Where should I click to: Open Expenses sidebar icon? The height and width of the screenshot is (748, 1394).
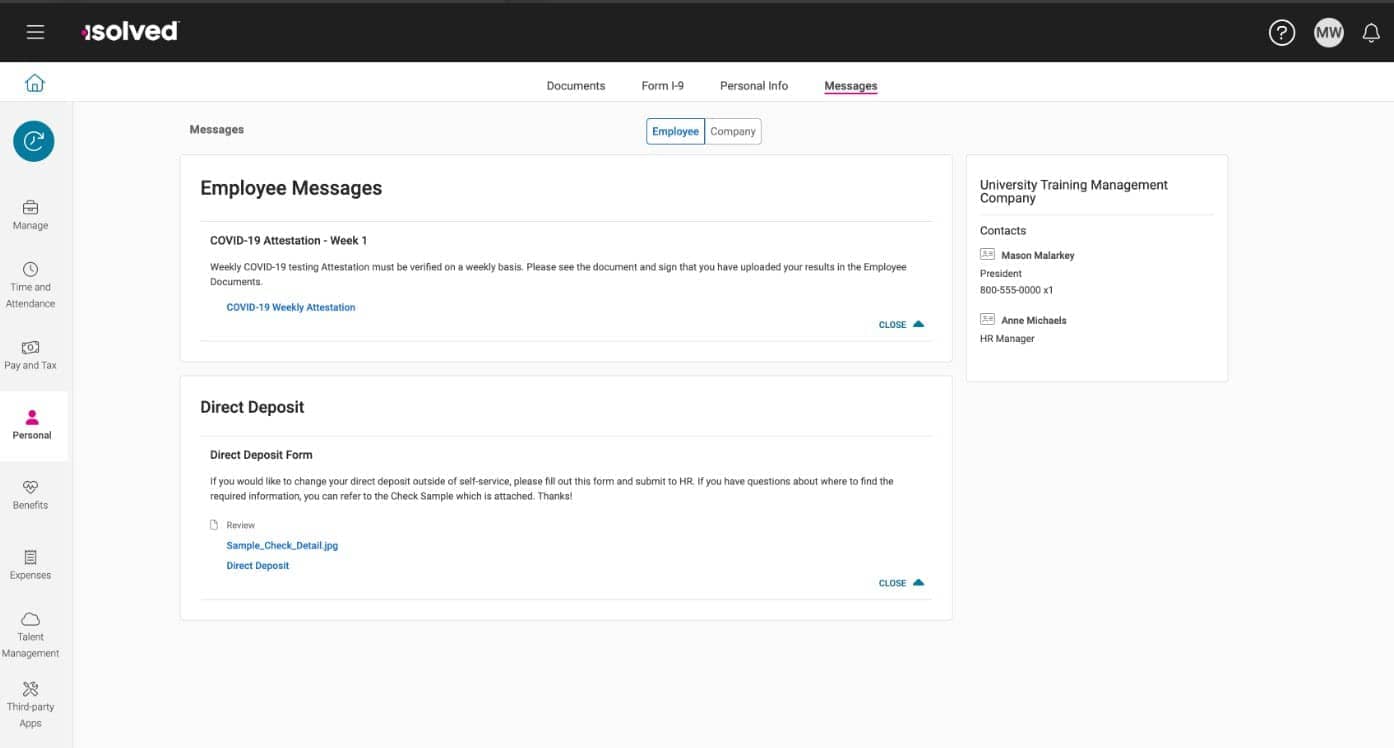coord(30,557)
